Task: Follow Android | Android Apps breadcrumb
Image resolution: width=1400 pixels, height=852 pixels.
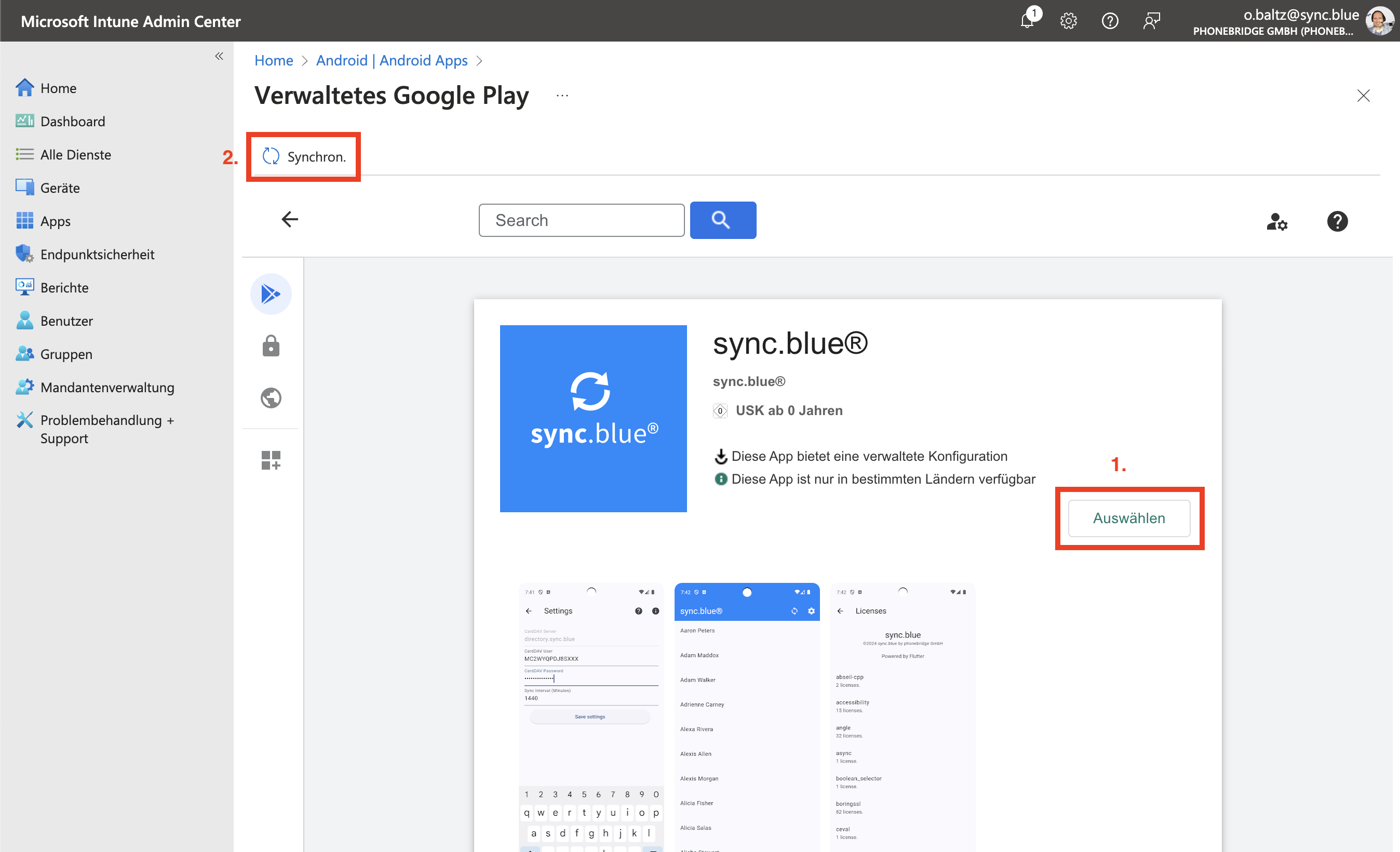Action: click(392, 60)
